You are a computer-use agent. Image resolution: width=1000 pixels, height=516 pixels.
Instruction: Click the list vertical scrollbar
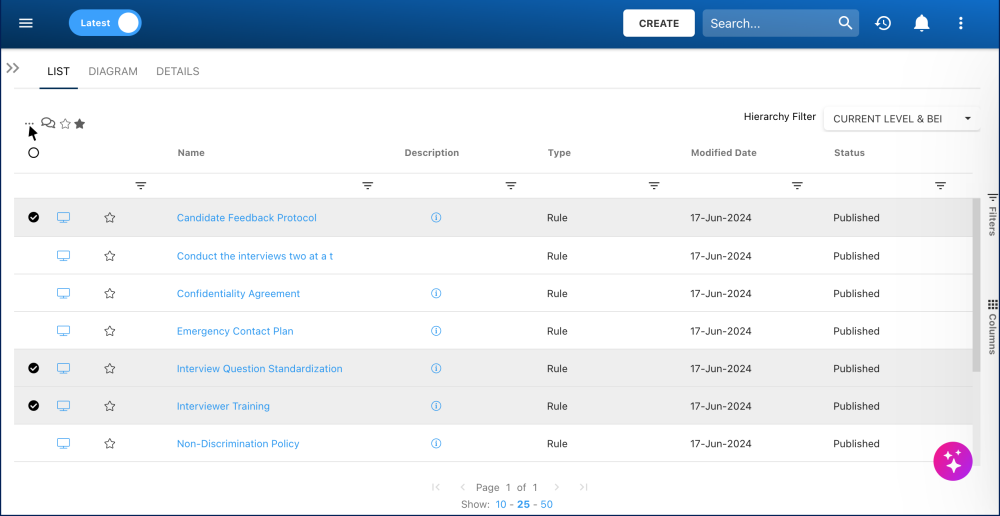976,284
